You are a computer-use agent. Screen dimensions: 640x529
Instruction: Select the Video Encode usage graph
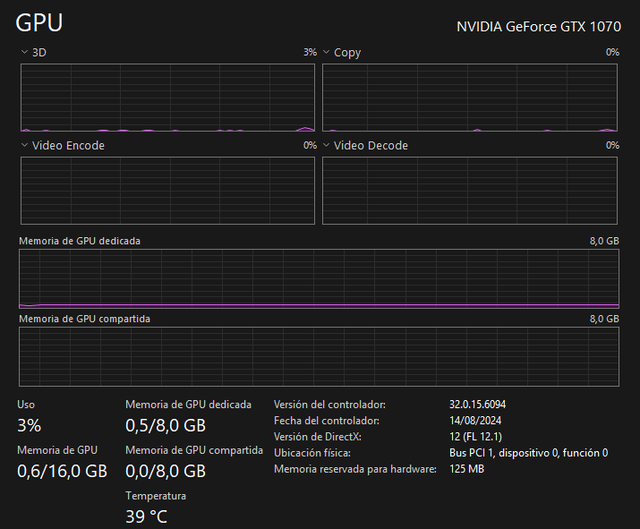click(x=167, y=191)
